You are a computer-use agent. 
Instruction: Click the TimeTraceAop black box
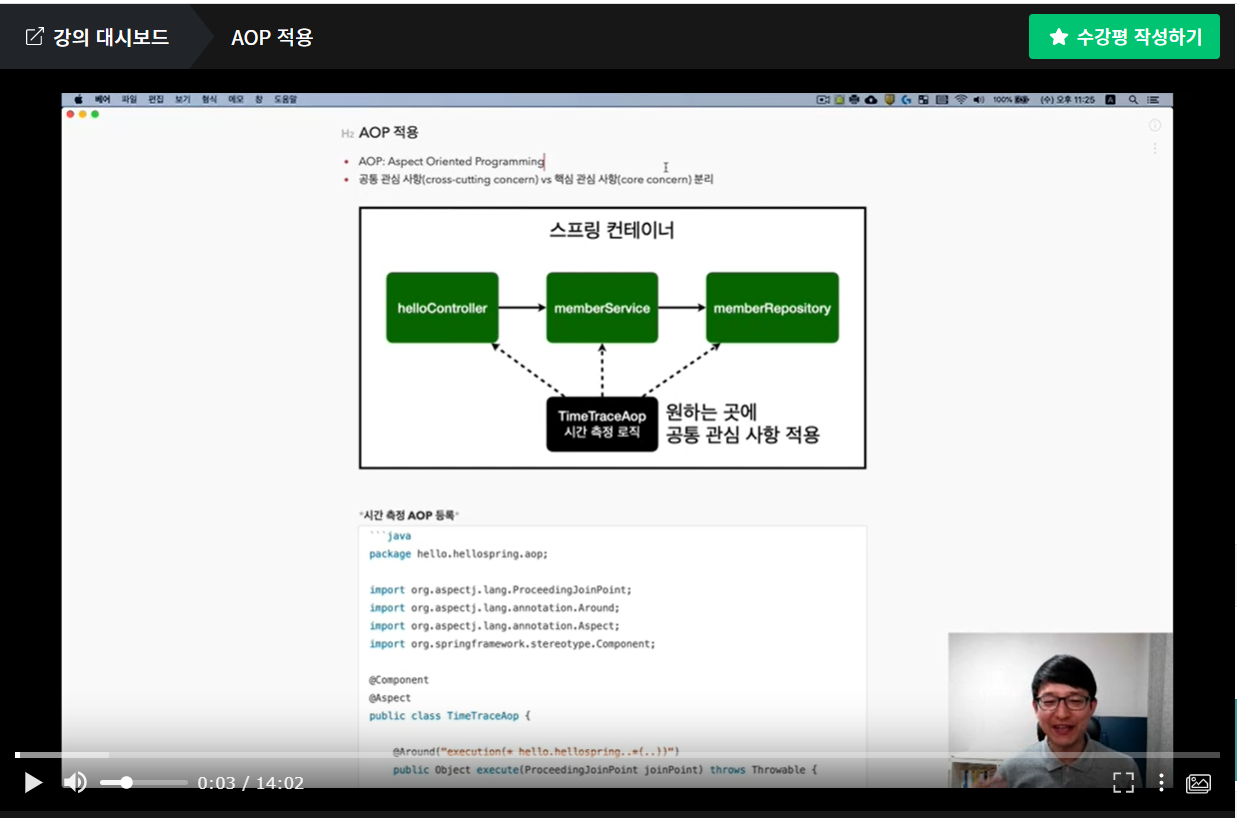click(602, 424)
